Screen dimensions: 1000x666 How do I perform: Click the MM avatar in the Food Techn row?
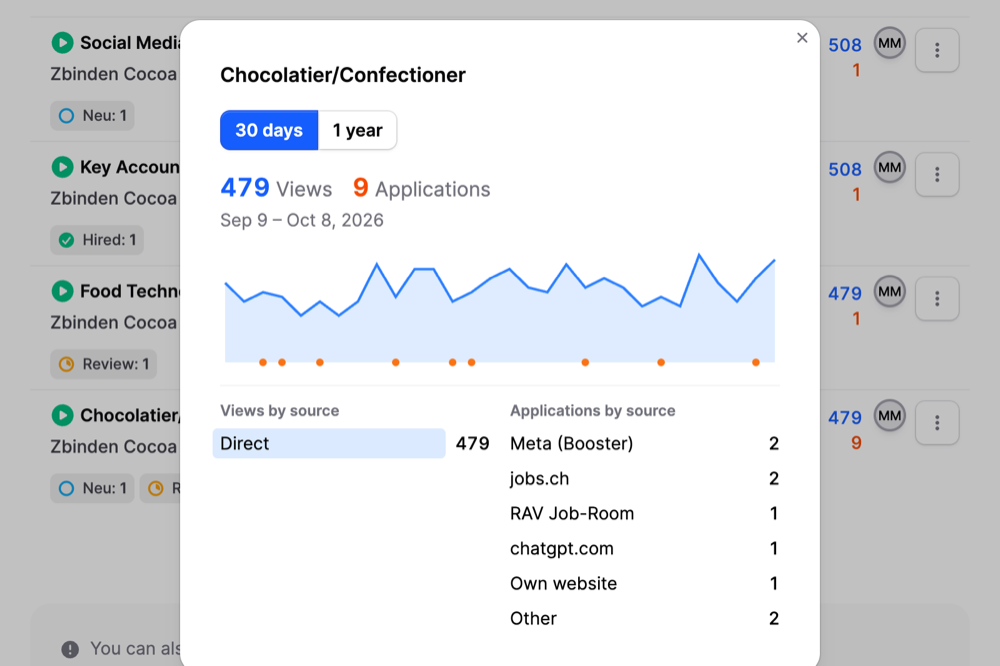click(890, 292)
